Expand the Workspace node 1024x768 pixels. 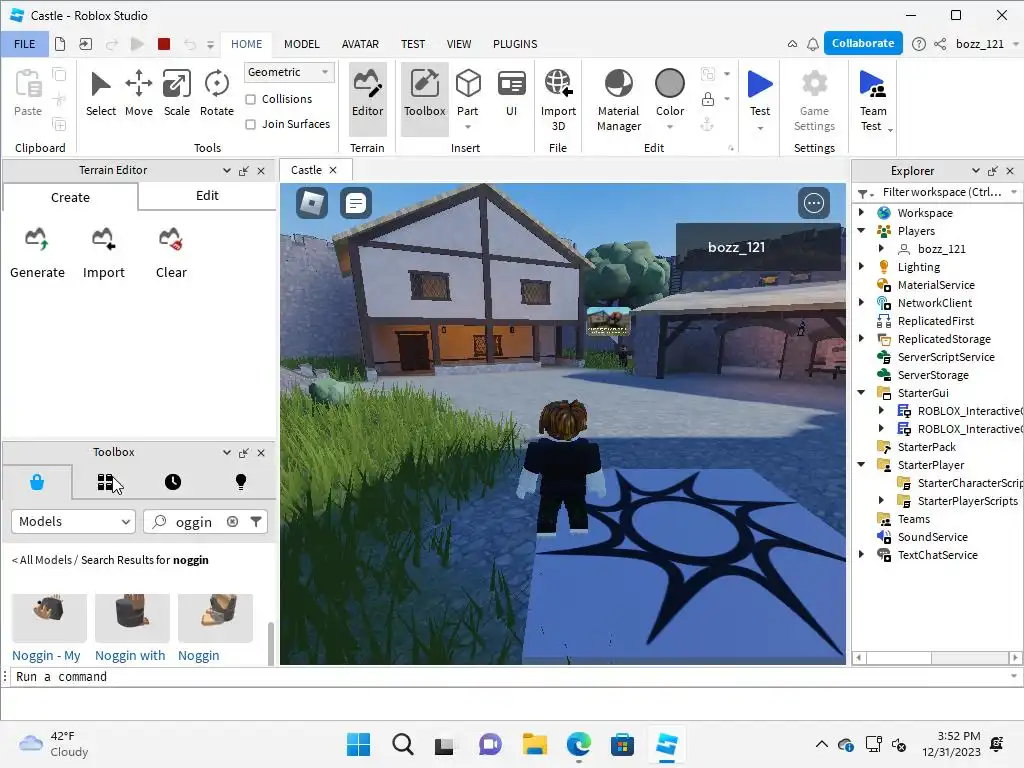click(x=861, y=212)
